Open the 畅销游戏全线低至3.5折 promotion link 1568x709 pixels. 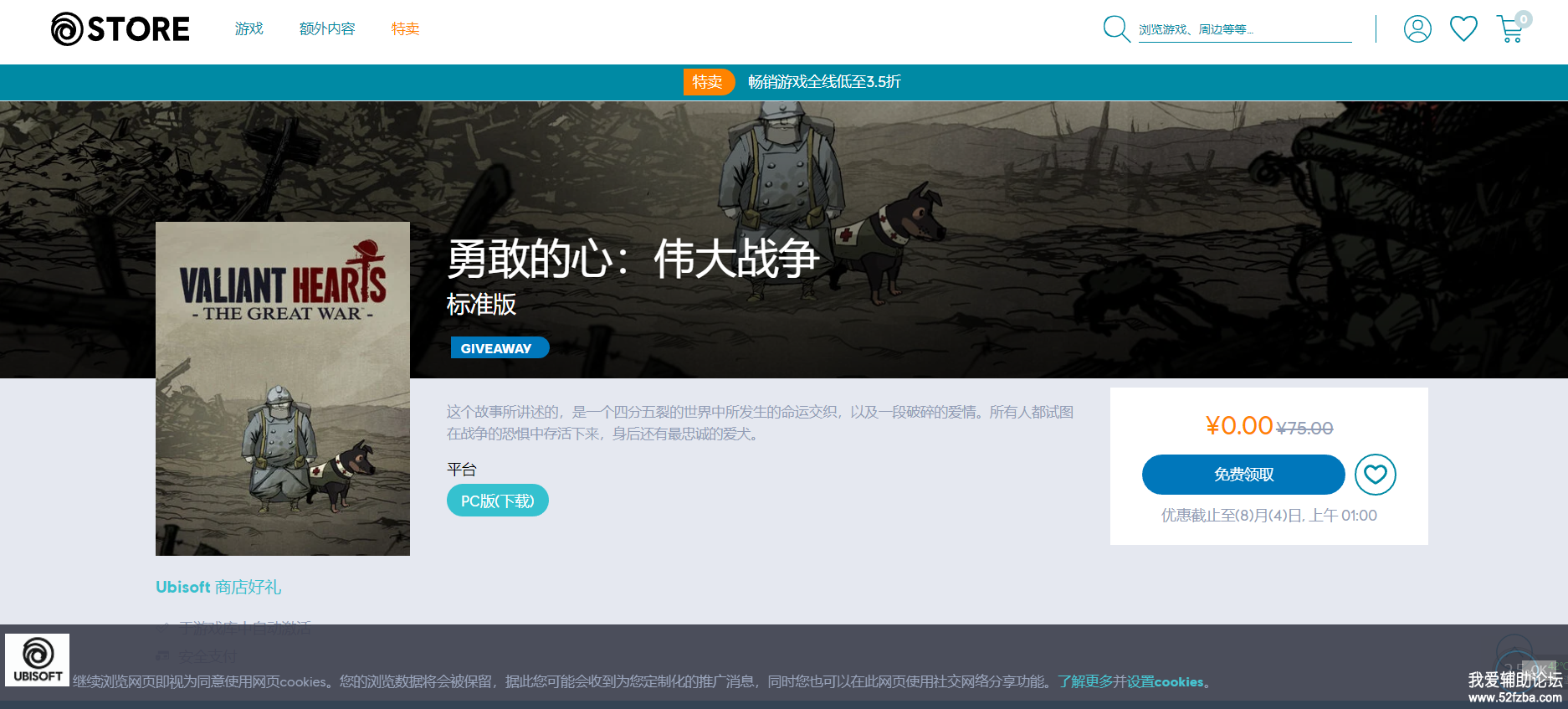(x=824, y=82)
